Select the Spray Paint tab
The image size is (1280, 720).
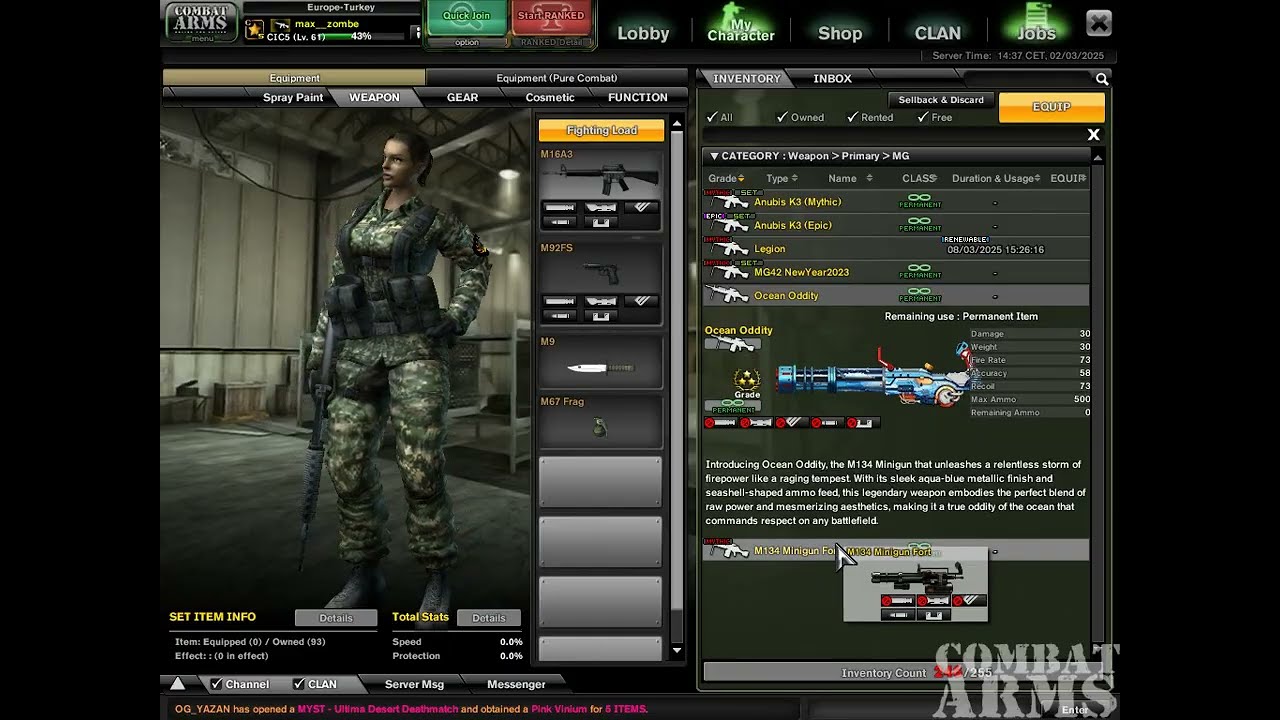click(293, 97)
